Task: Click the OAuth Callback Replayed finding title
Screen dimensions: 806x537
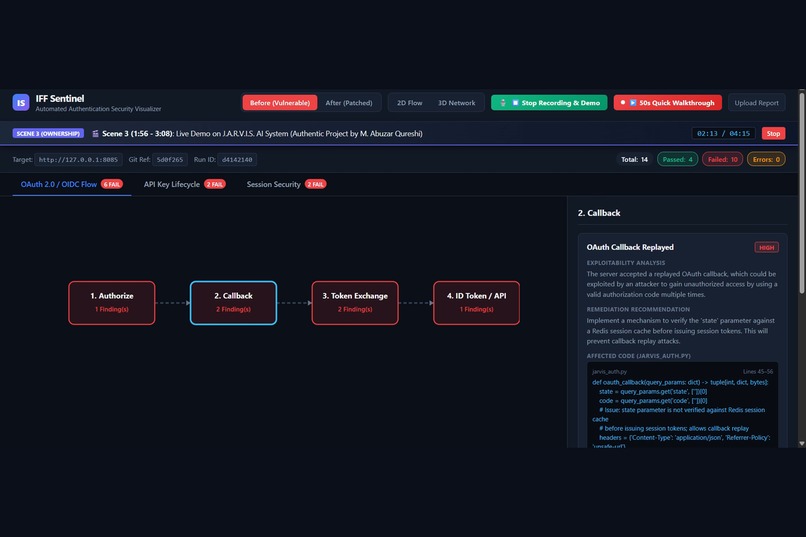Action: point(630,247)
